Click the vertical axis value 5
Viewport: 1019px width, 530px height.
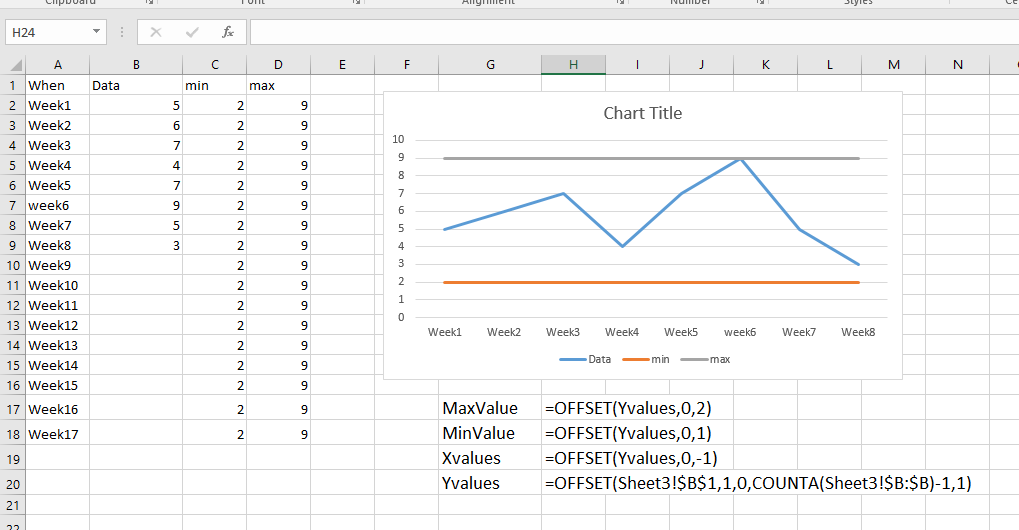click(x=401, y=229)
